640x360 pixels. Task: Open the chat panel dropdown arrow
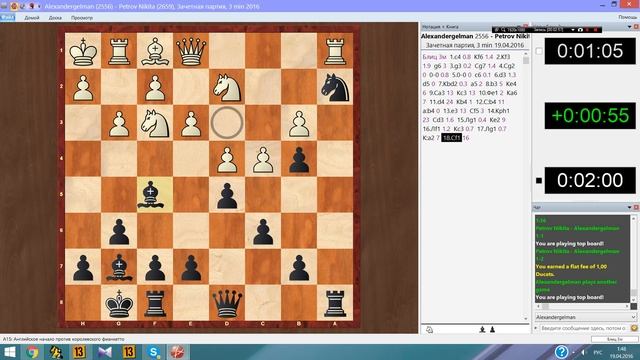629,208
